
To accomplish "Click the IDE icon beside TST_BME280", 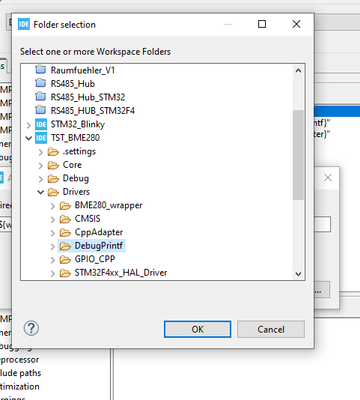I will [x=41, y=138].
